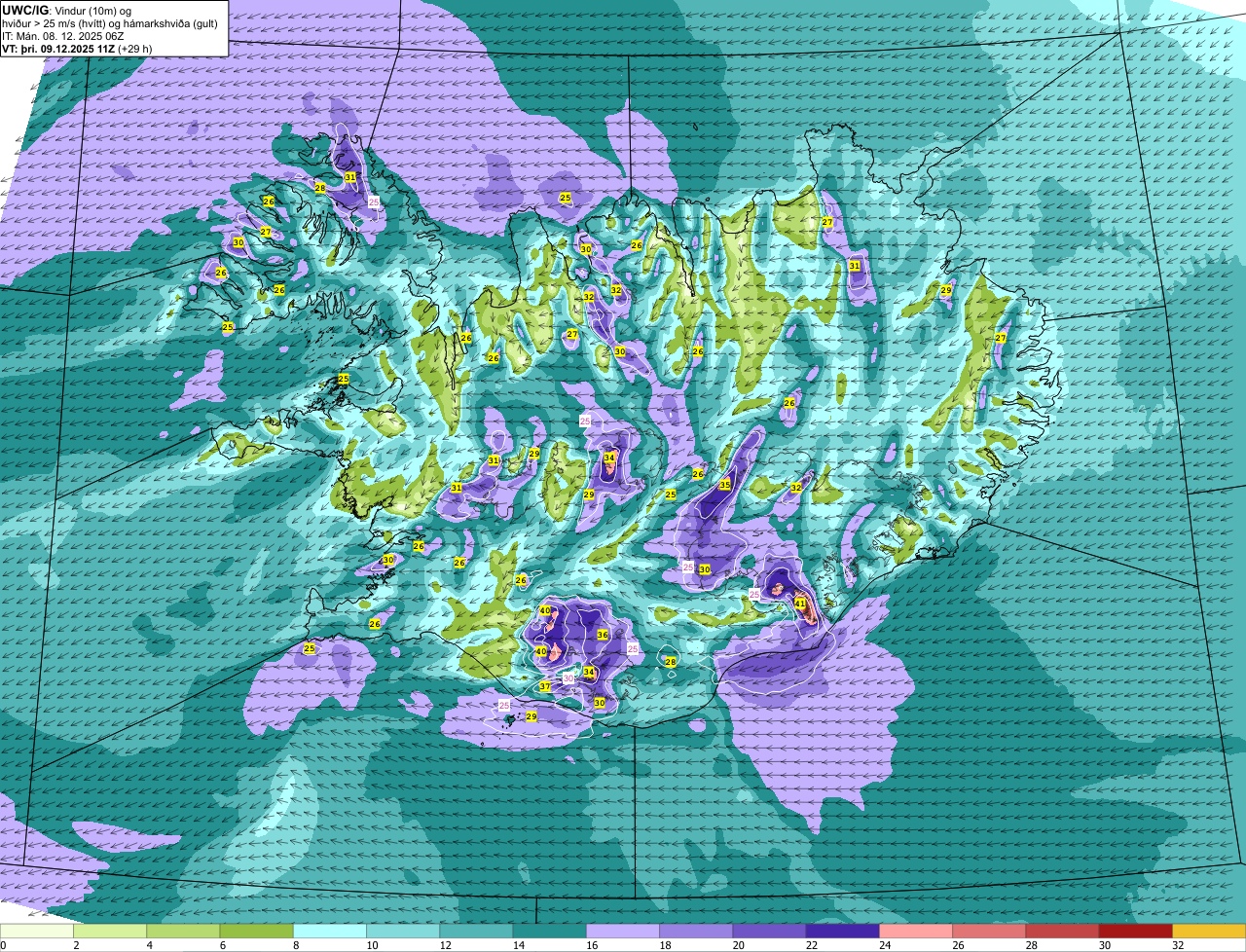The image size is (1246, 952).
Task: Select the olive green 6–8 m/s legend swatch
Action: 256,931
